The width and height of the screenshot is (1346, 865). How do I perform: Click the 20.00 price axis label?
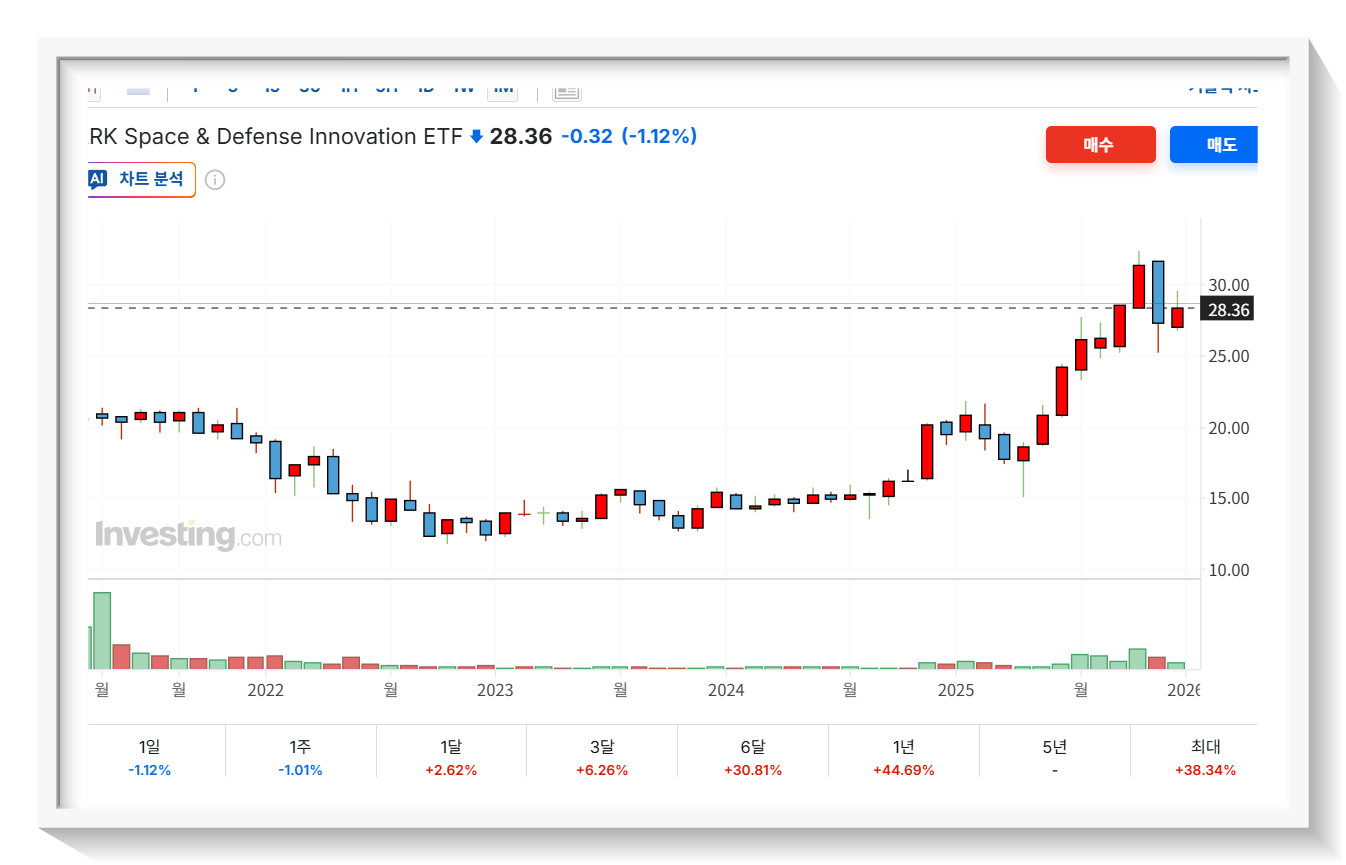(x=1229, y=428)
